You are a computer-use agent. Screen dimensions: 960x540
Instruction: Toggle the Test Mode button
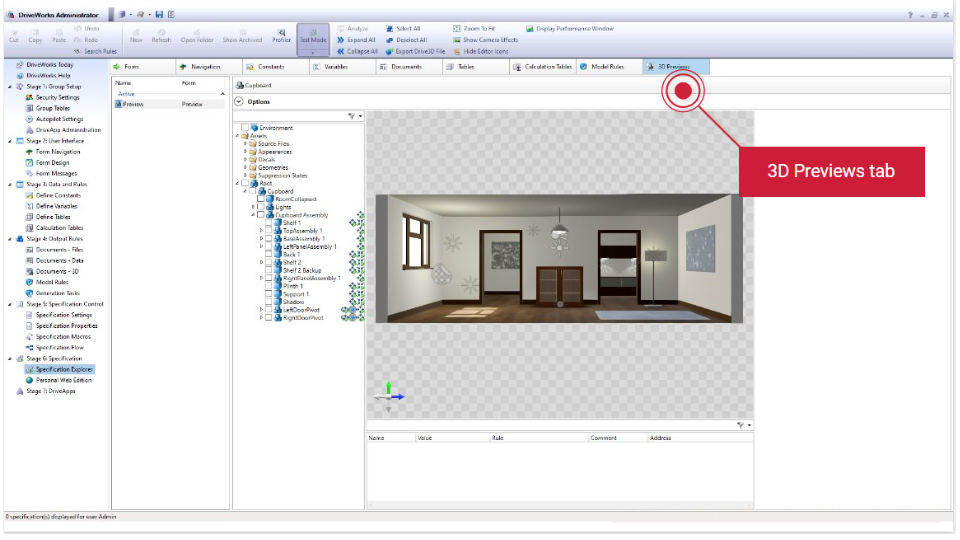point(313,35)
